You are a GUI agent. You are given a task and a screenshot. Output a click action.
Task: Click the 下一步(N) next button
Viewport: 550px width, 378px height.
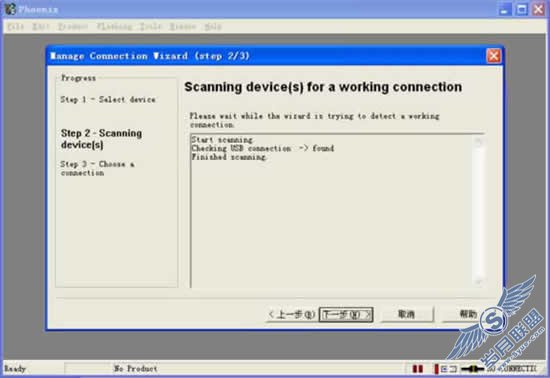346,315
